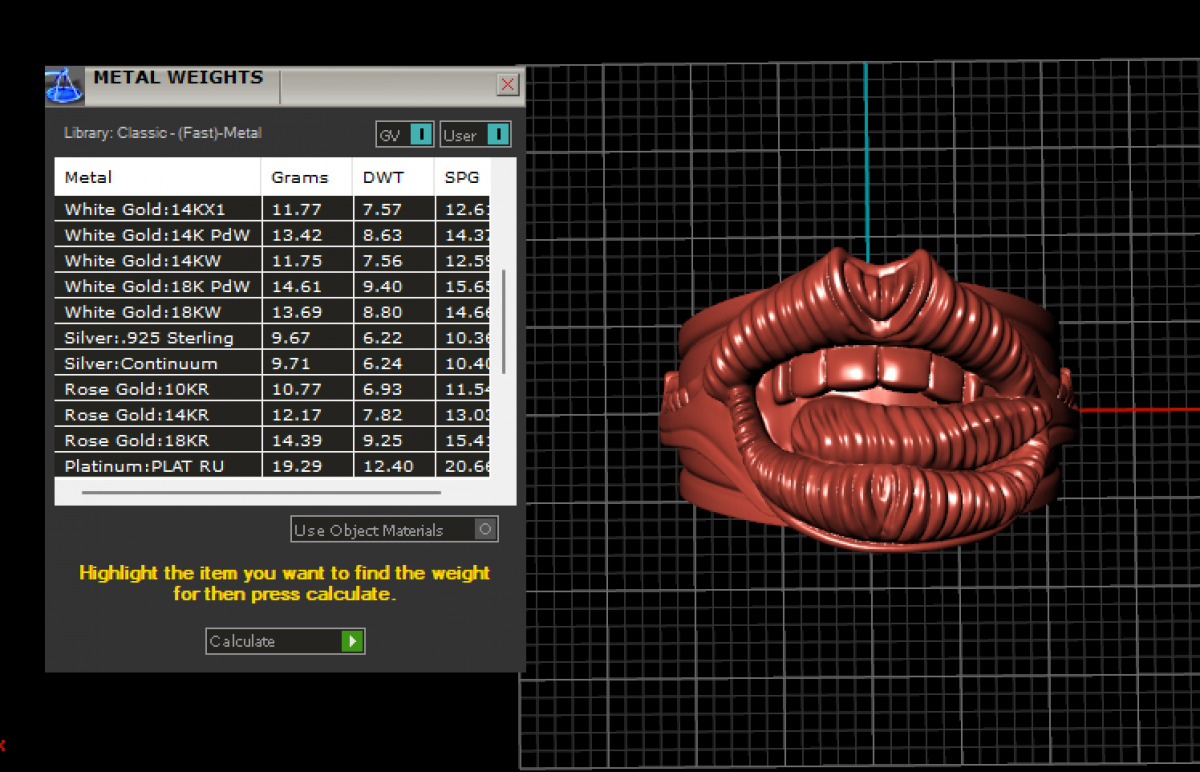
Task: Select the Silver:.925 Sterling row
Action: click(148, 338)
